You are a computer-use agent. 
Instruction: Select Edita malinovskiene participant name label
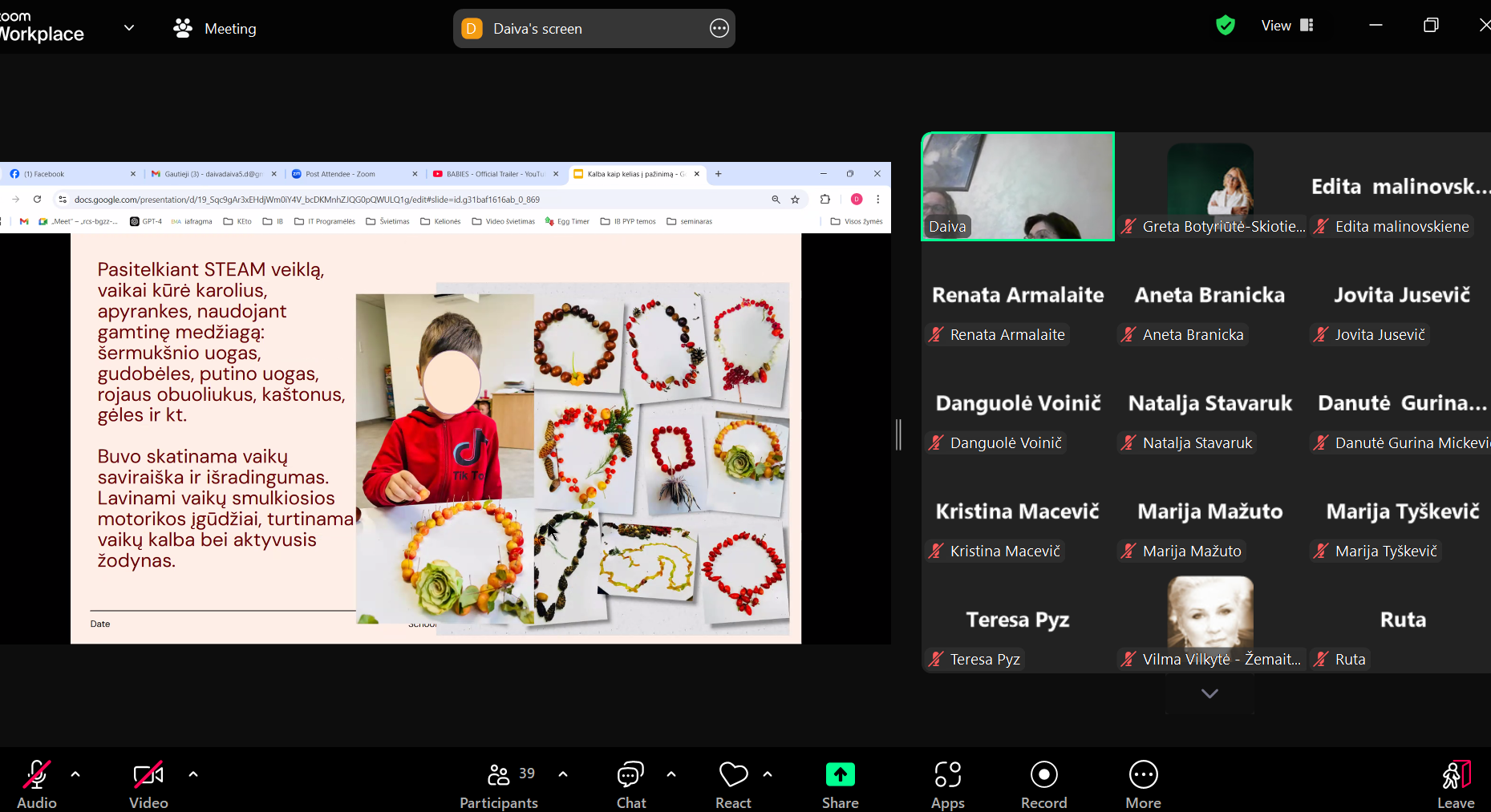[1402, 227]
